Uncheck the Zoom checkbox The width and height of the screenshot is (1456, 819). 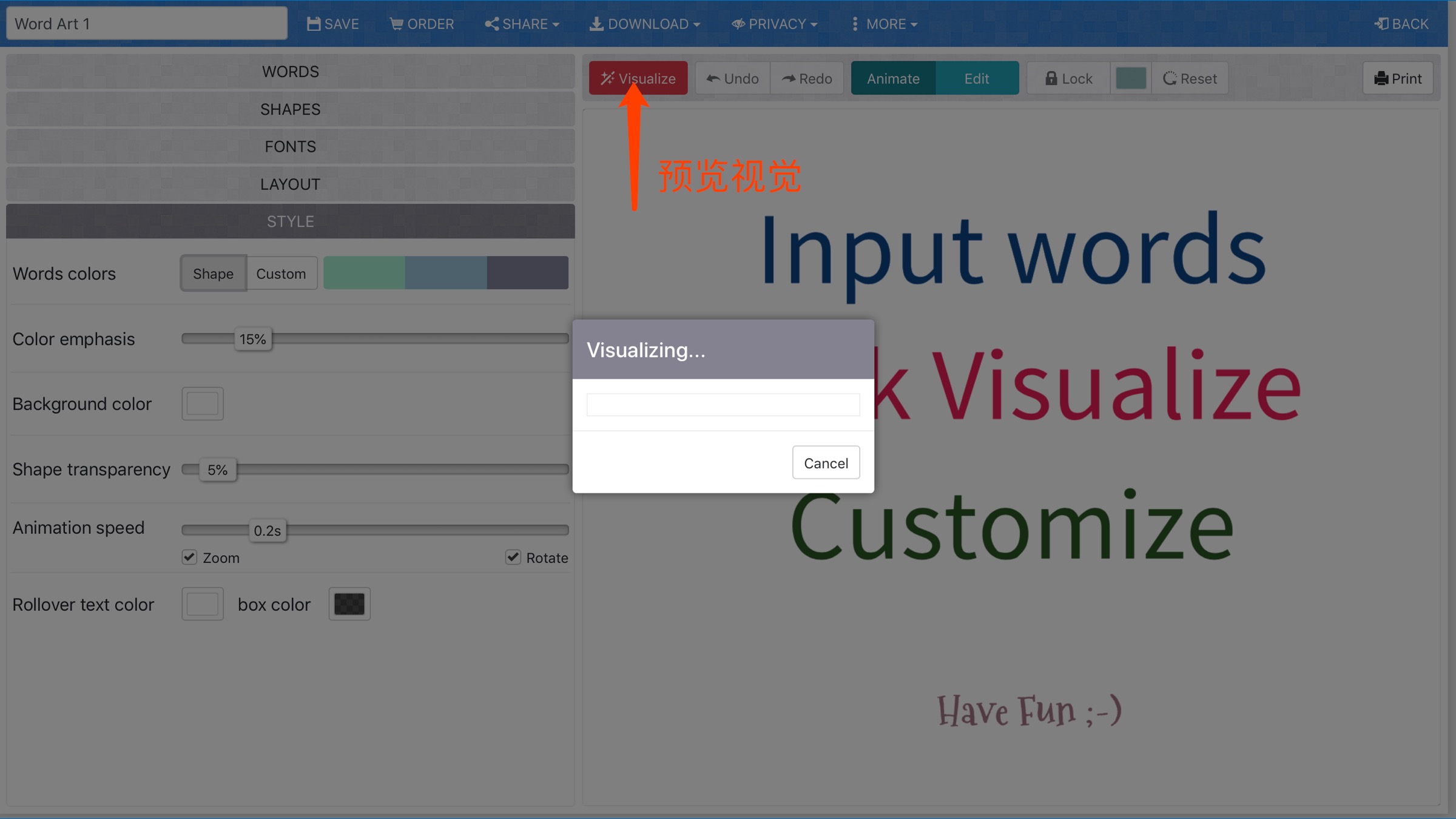pos(189,557)
